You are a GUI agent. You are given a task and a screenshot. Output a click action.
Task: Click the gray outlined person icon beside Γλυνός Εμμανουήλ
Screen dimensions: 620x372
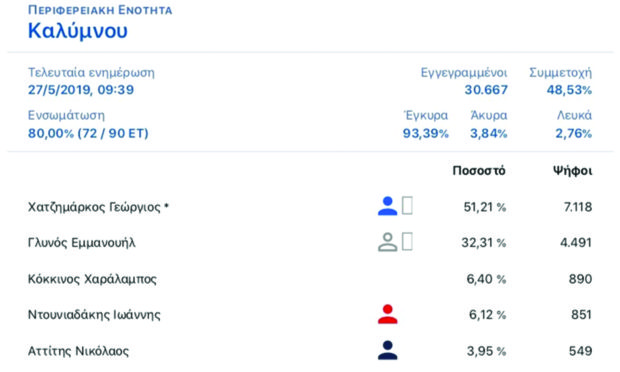point(387,242)
